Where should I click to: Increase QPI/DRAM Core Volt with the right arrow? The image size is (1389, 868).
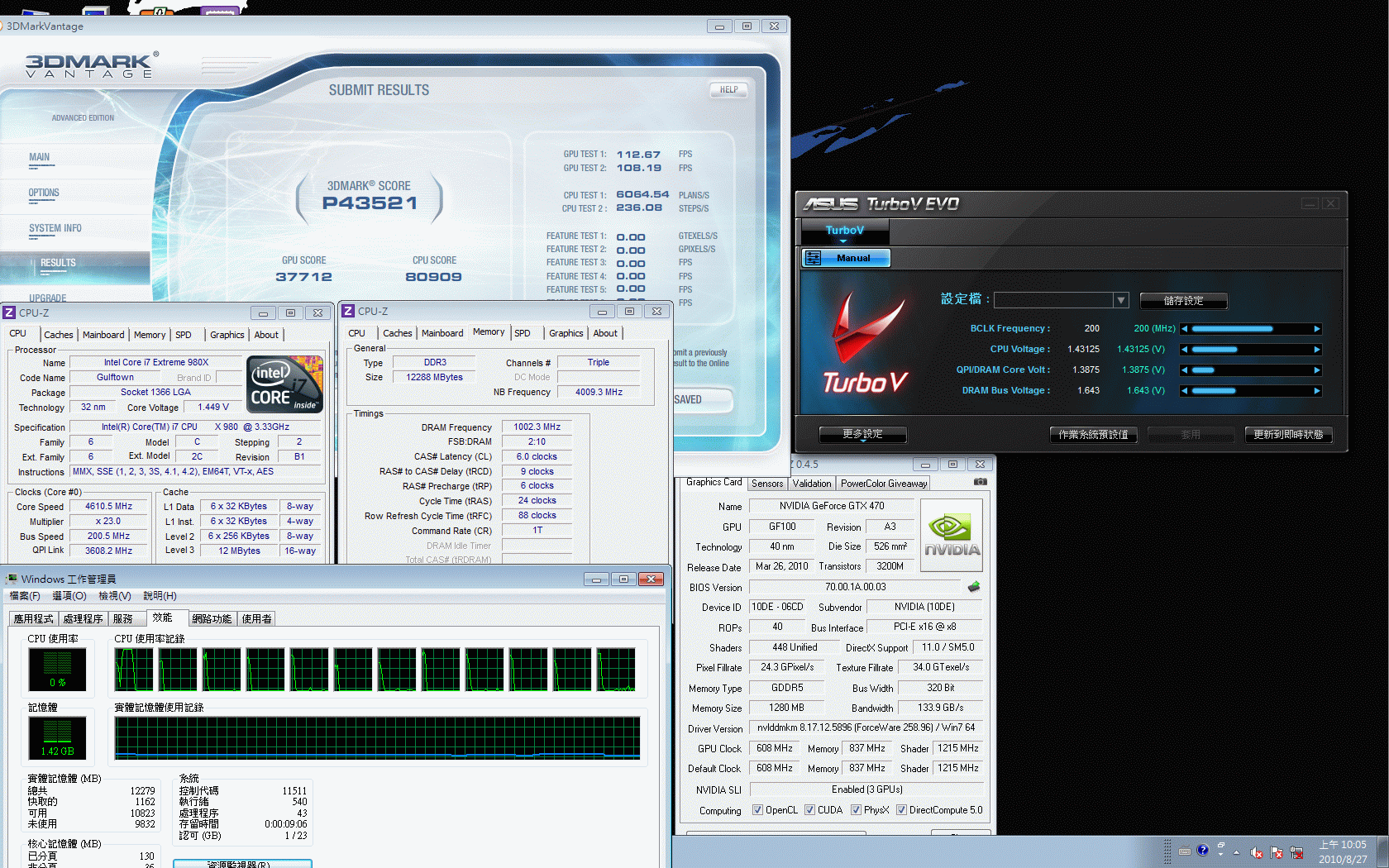click(1317, 370)
